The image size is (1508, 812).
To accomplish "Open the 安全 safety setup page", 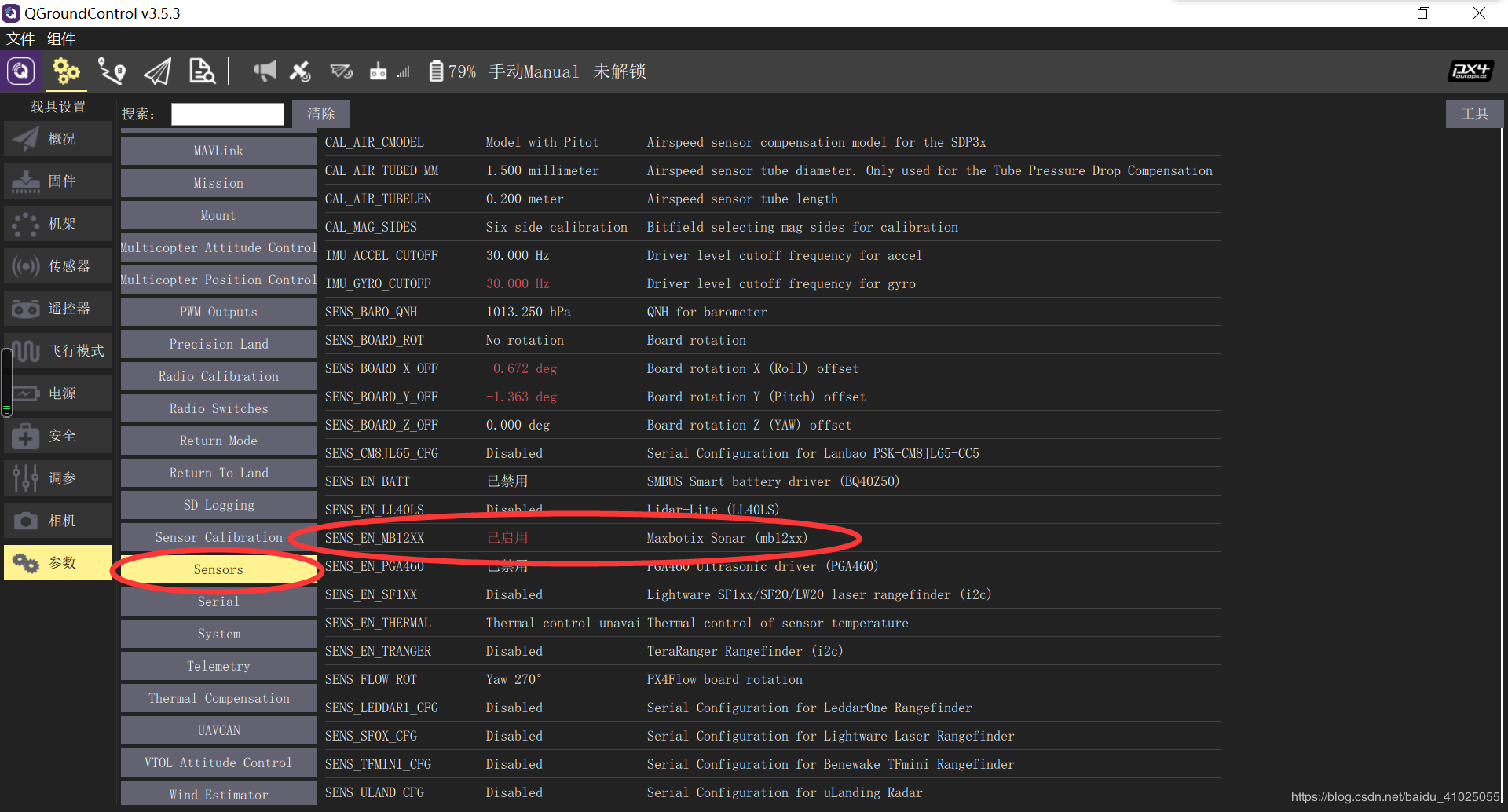I will (x=58, y=436).
